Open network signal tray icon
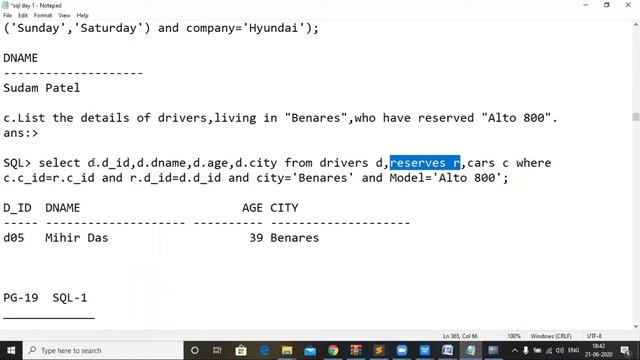This screenshot has height=360, width=640. pyautogui.click(x=549, y=350)
